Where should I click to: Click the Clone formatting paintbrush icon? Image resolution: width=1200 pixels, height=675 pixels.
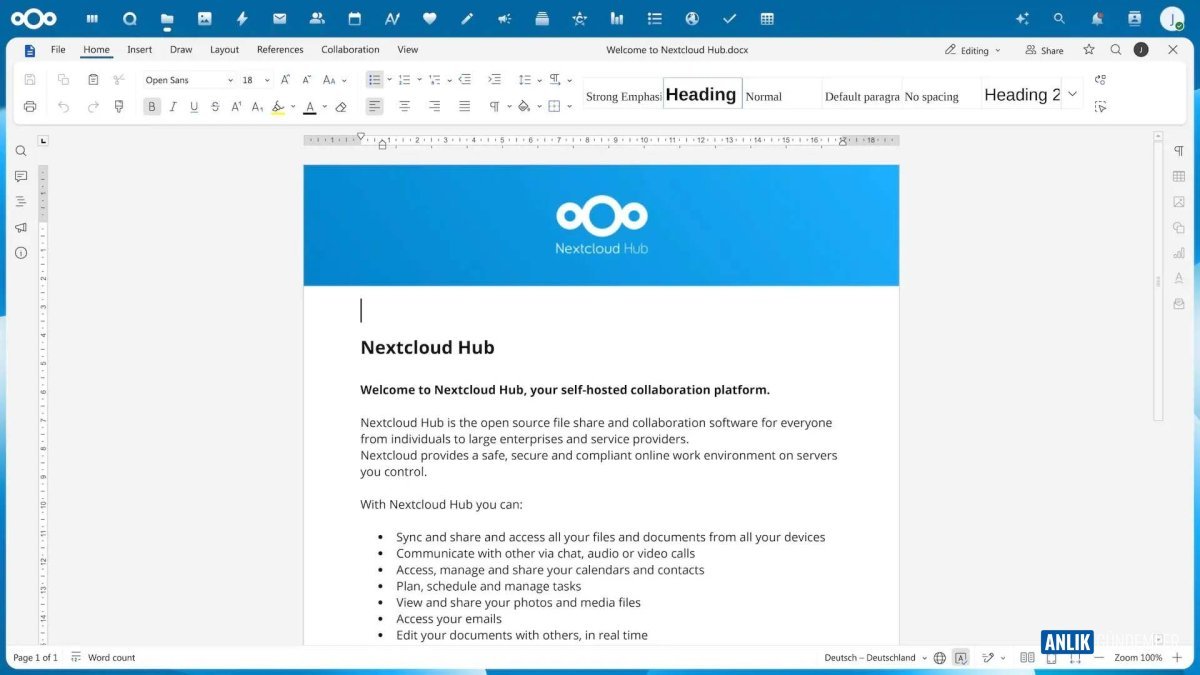coord(119,106)
